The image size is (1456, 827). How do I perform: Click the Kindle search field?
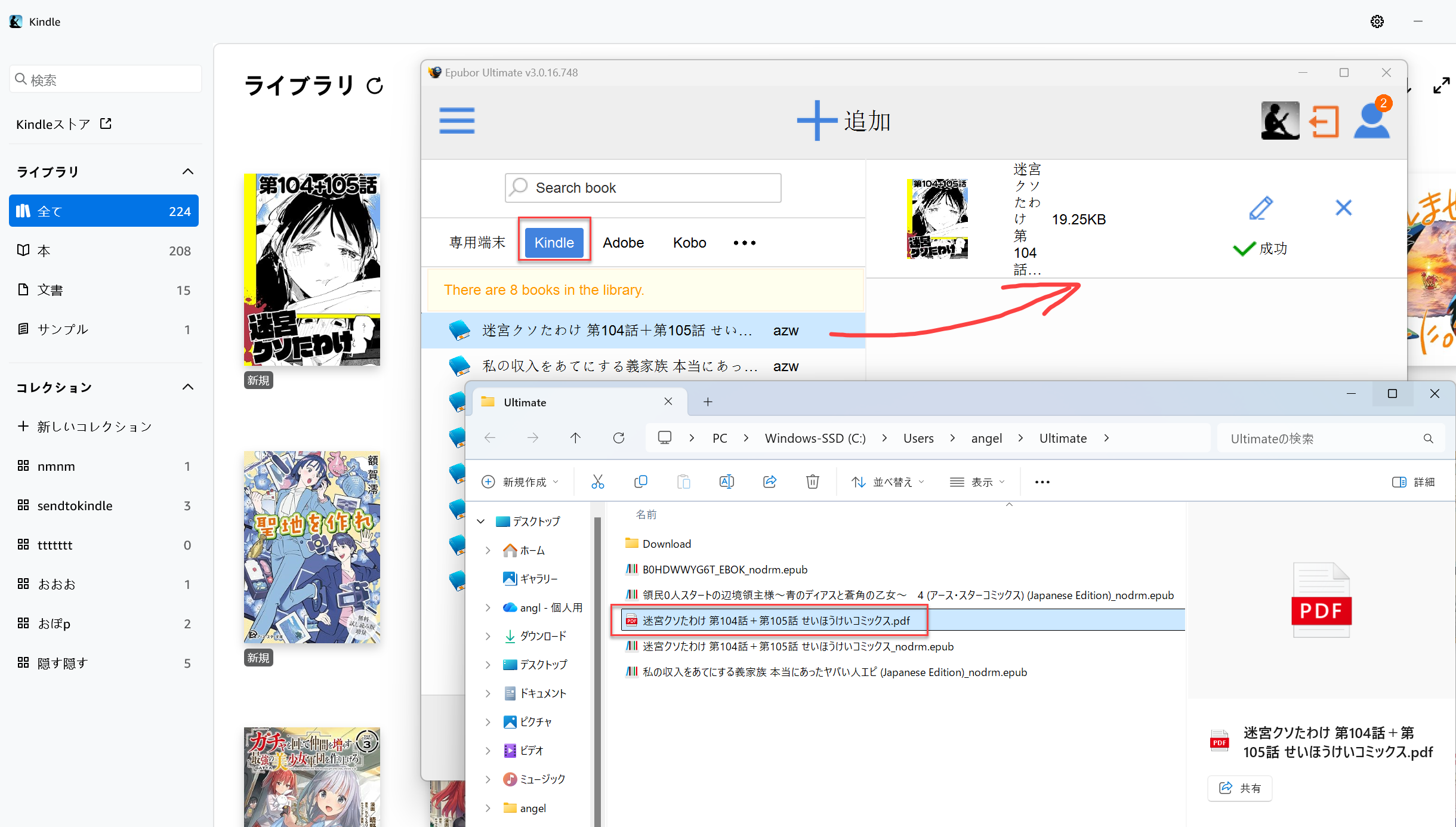106,79
